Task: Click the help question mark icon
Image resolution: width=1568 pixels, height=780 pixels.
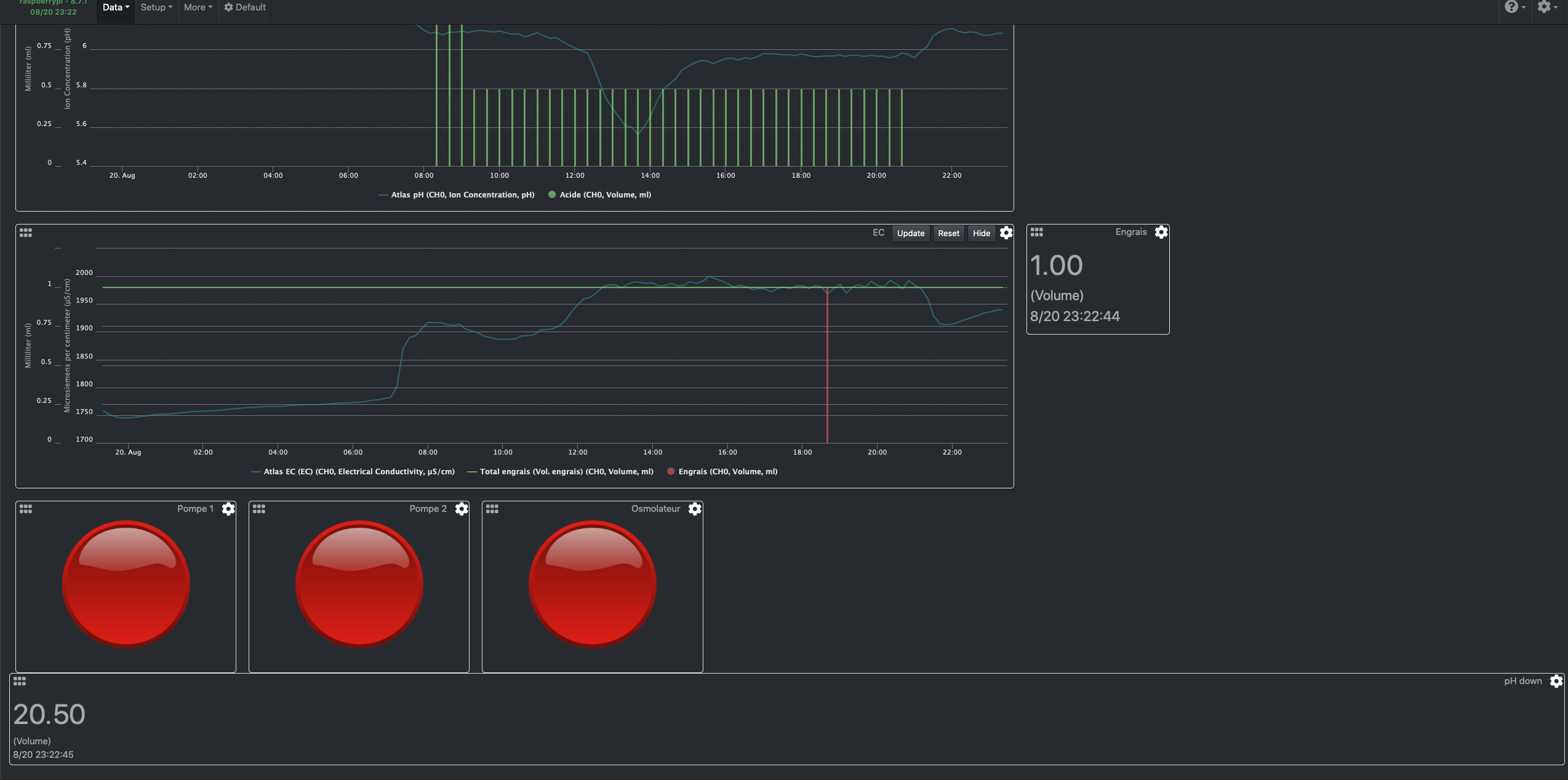Action: coord(1512,6)
